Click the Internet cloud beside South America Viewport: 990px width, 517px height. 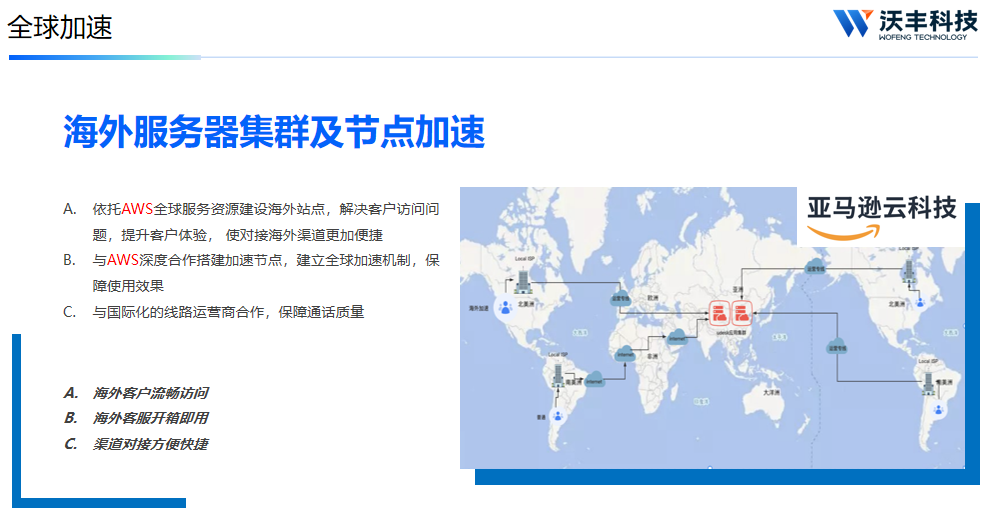coord(594,381)
